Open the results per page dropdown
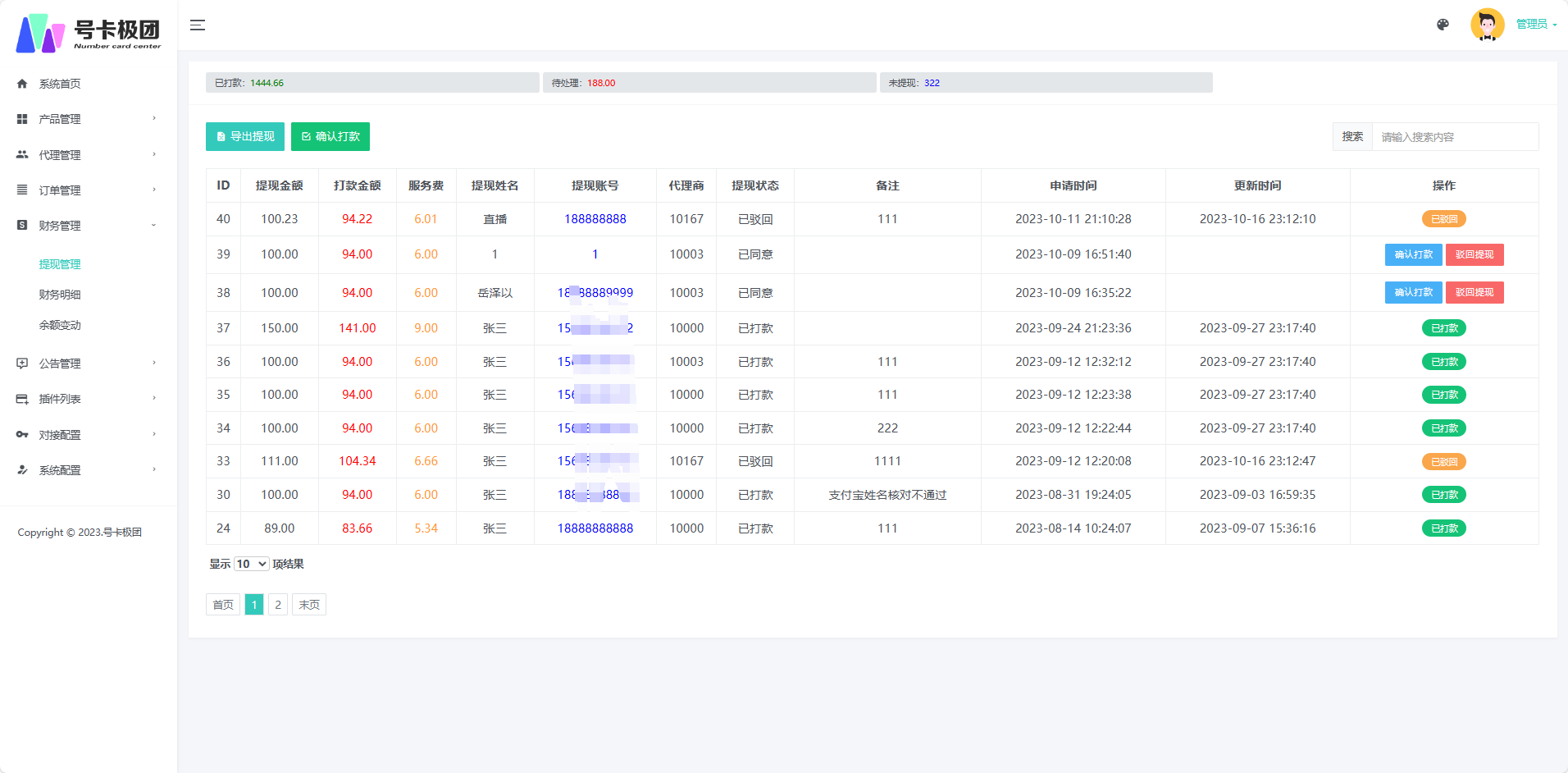 click(251, 564)
